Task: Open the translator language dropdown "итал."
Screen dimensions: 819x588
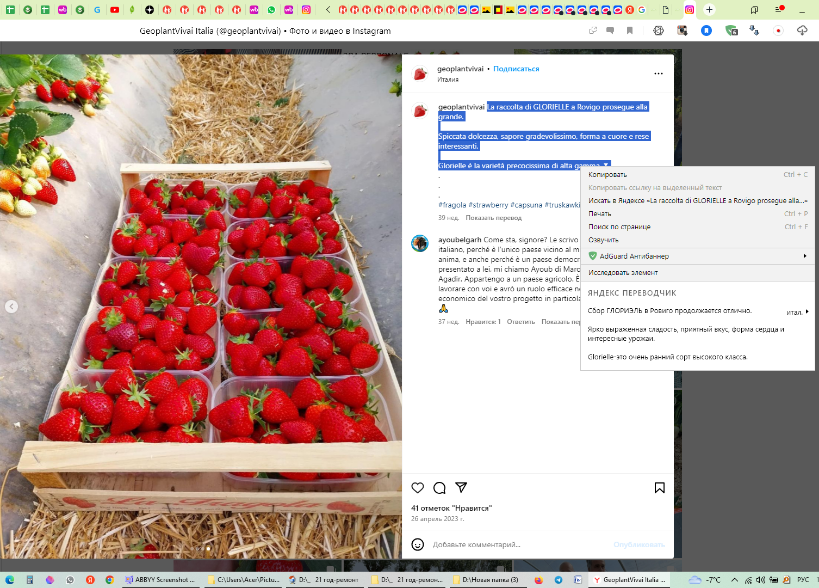Action: 797,312
